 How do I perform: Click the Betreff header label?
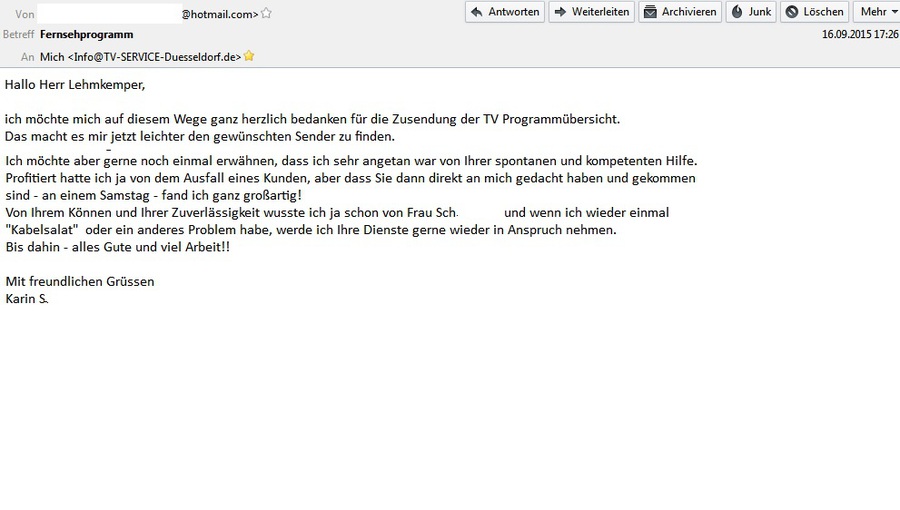coord(18,34)
